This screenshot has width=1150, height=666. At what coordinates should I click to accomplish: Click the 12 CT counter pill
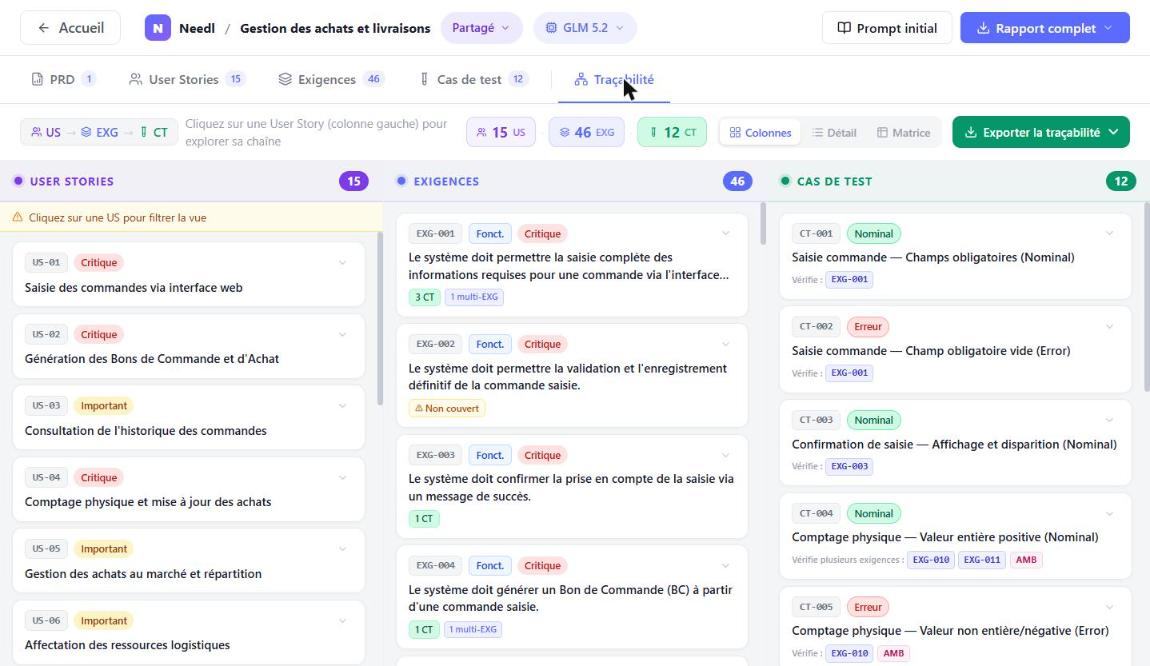[x=672, y=133]
